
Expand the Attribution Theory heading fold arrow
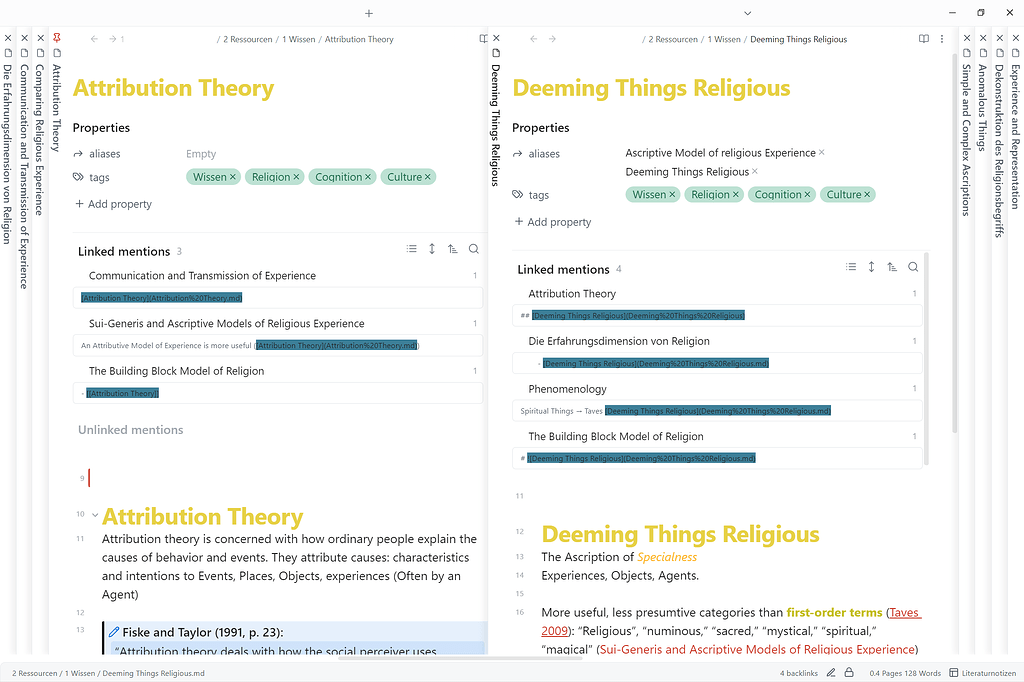pos(94,514)
